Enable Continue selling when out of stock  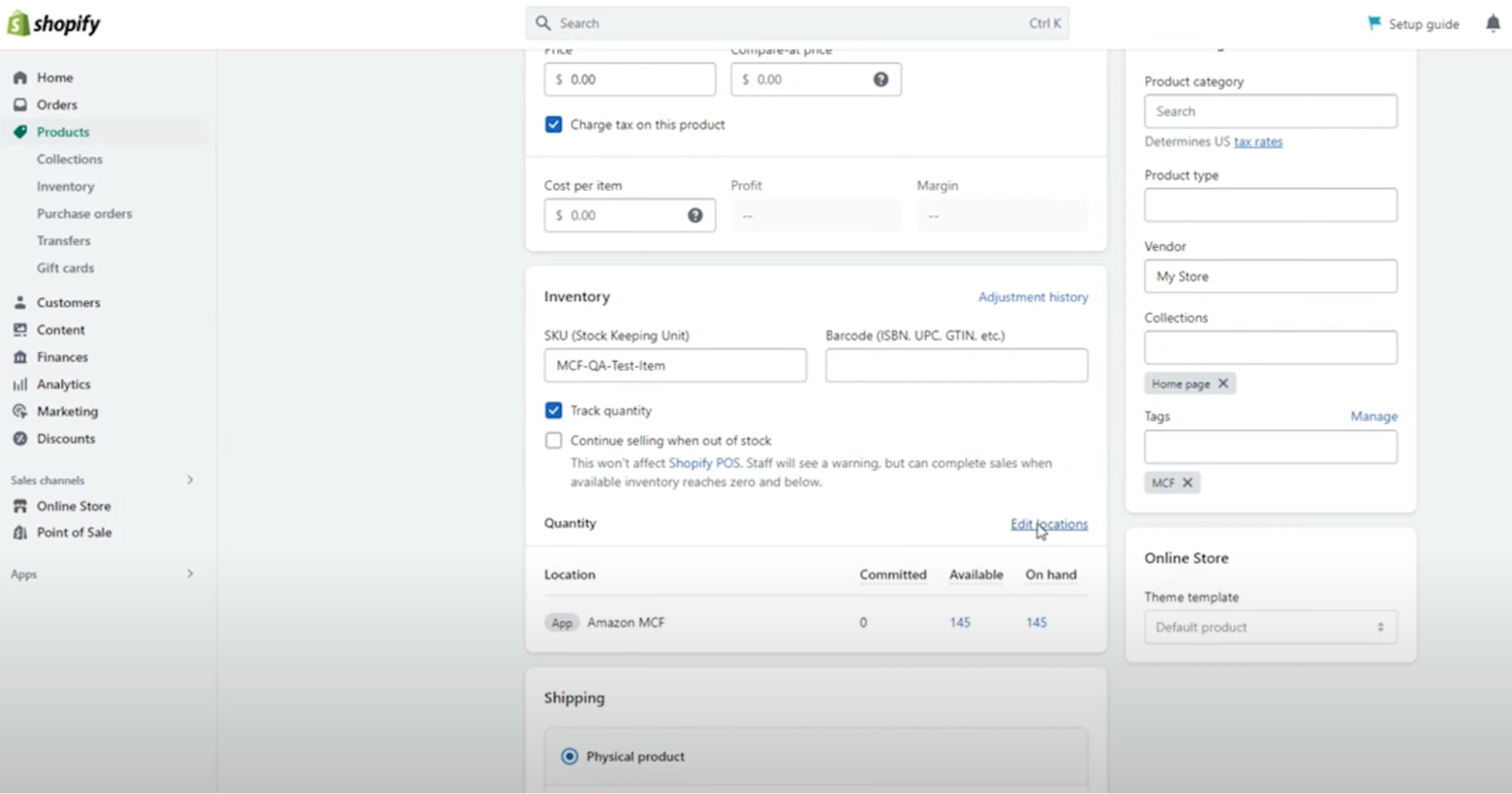point(553,440)
